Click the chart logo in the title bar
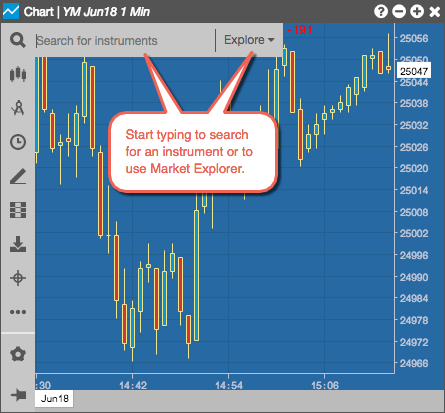Viewport: 445px width, 413px height. [11, 11]
